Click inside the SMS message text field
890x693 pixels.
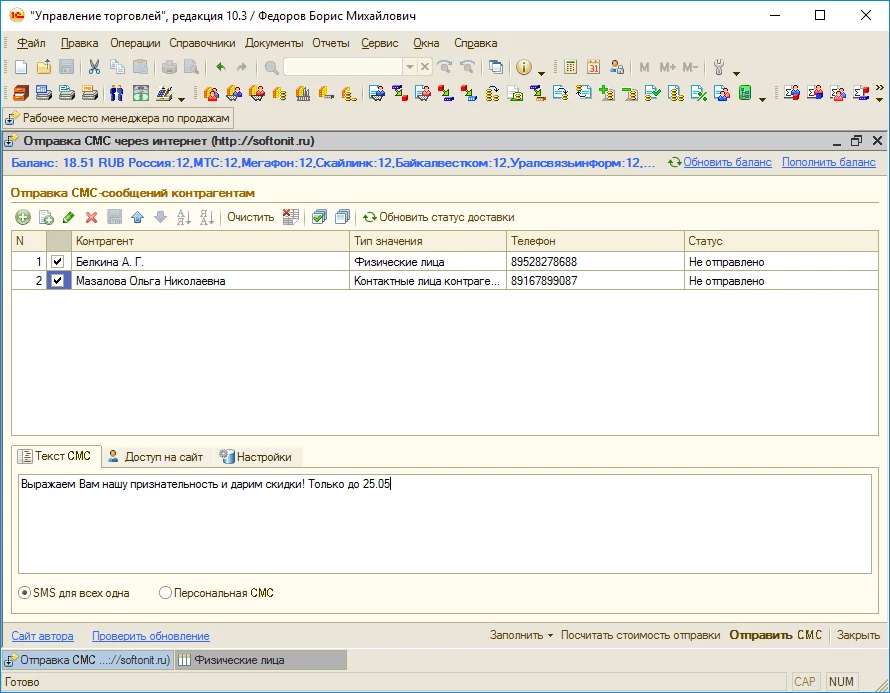click(445, 525)
